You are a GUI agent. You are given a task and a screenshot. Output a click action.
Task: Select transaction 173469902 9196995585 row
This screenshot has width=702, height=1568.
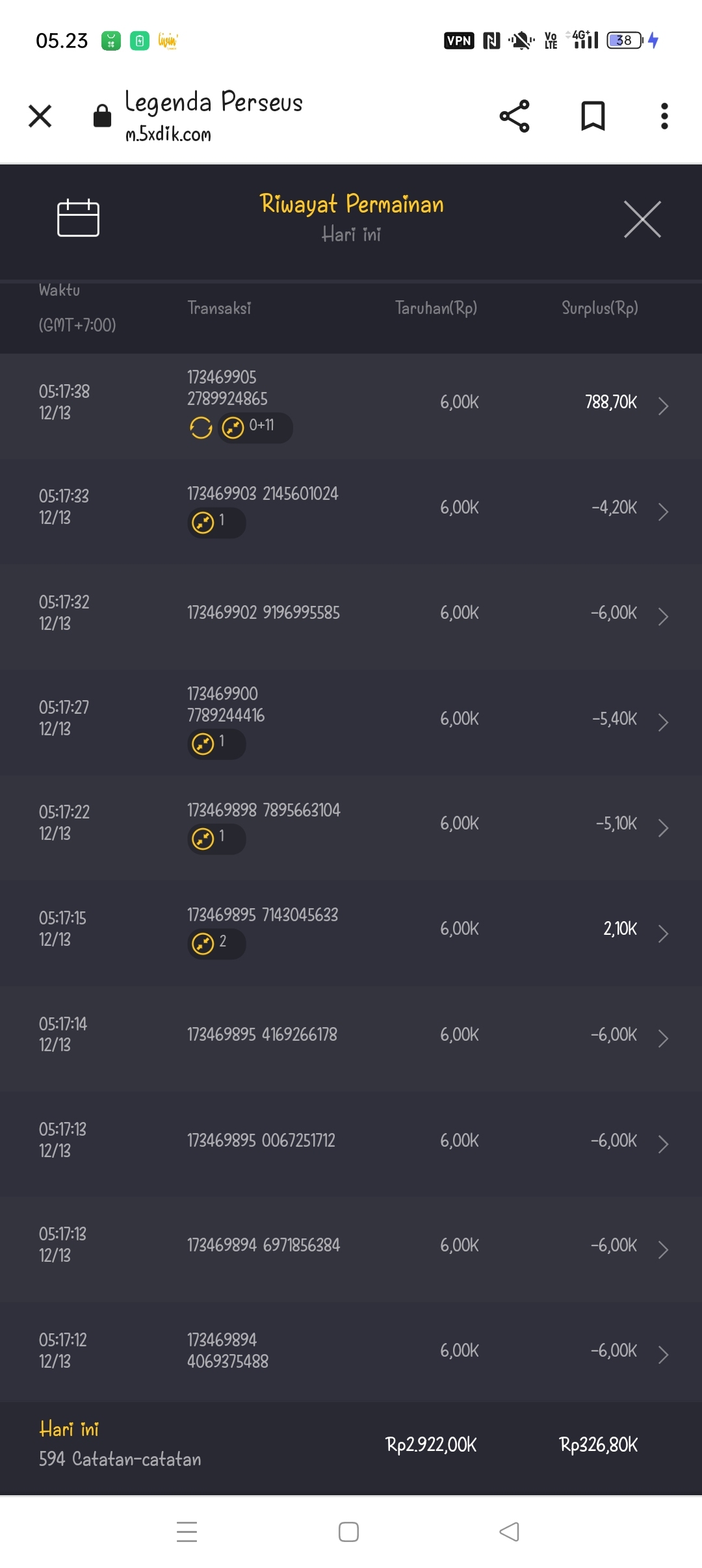pos(263,613)
